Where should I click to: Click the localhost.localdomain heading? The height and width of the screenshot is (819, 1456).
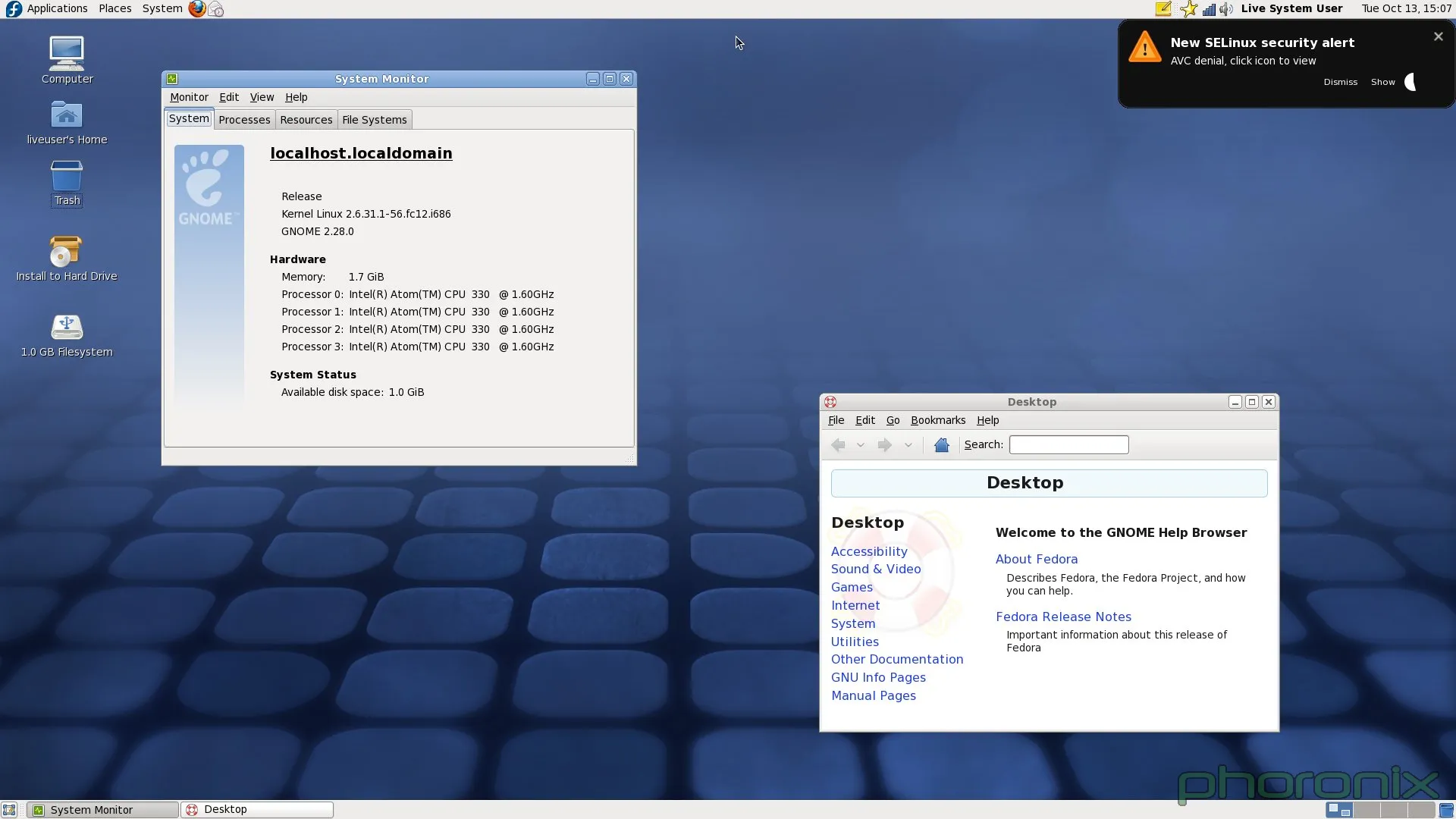pyautogui.click(x=361, y=153)
